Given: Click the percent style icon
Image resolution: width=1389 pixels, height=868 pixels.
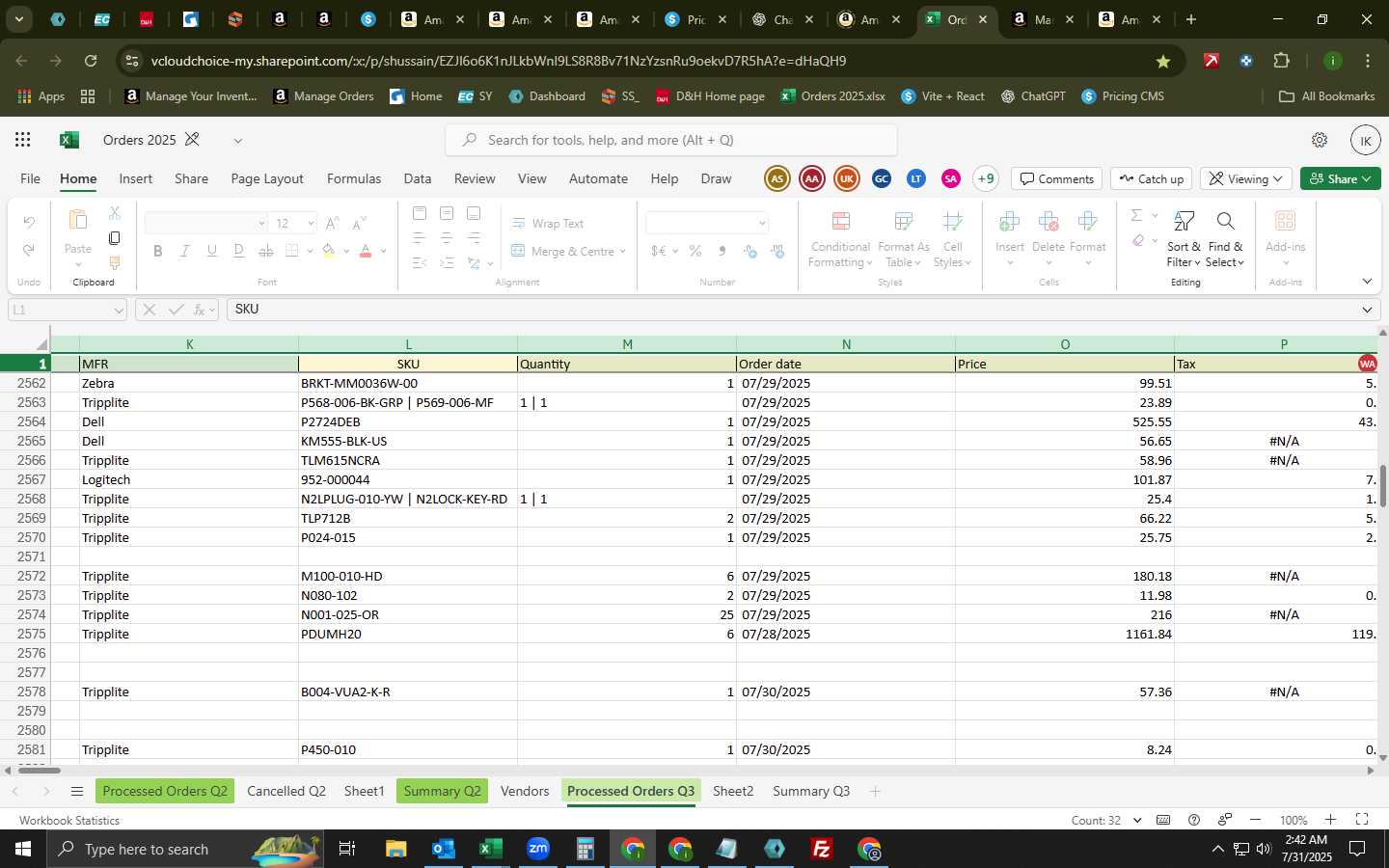Looking at the screenshot, I should click(x=694, y=251).
